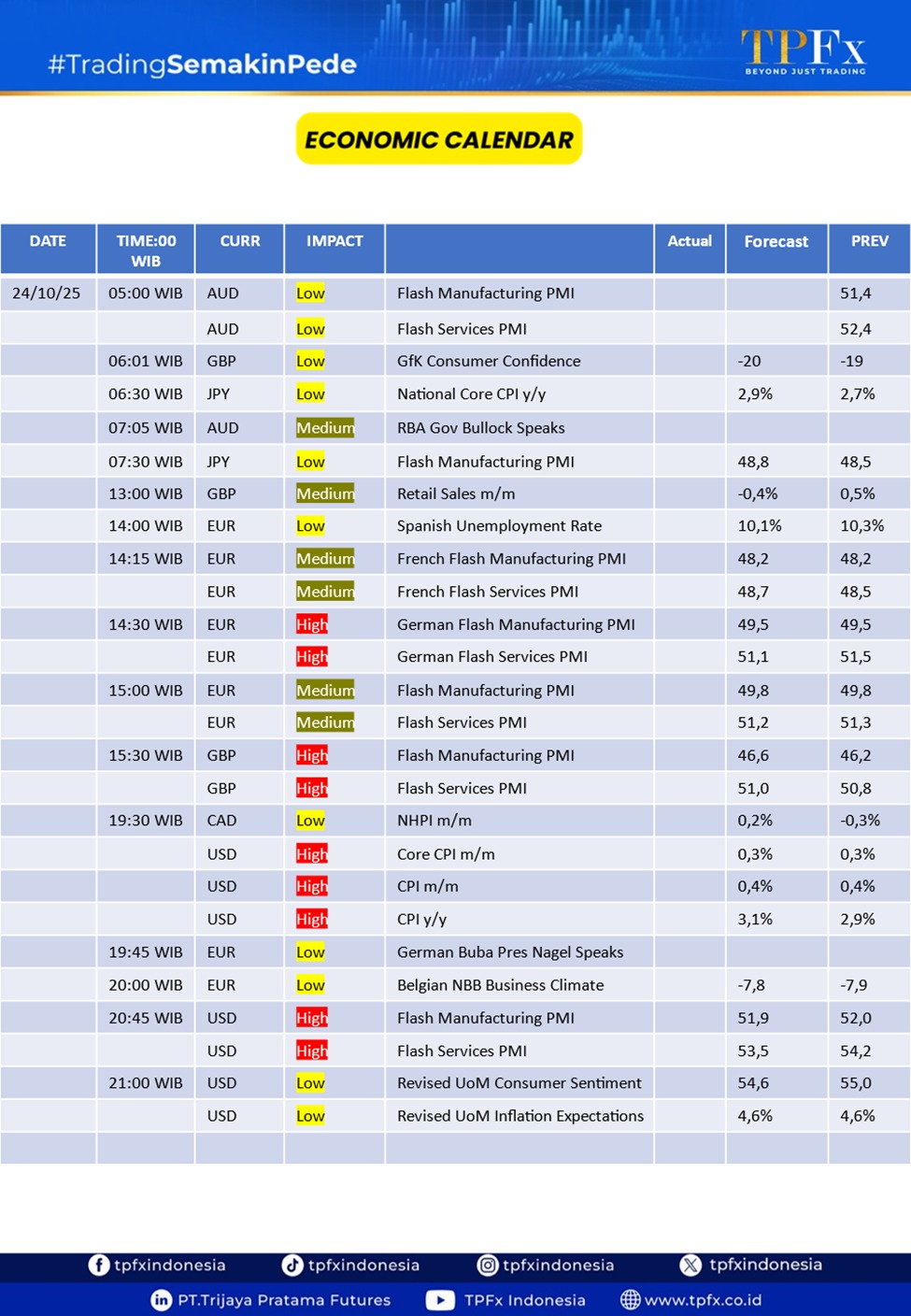Click the Actual column header

coord(690,241)
